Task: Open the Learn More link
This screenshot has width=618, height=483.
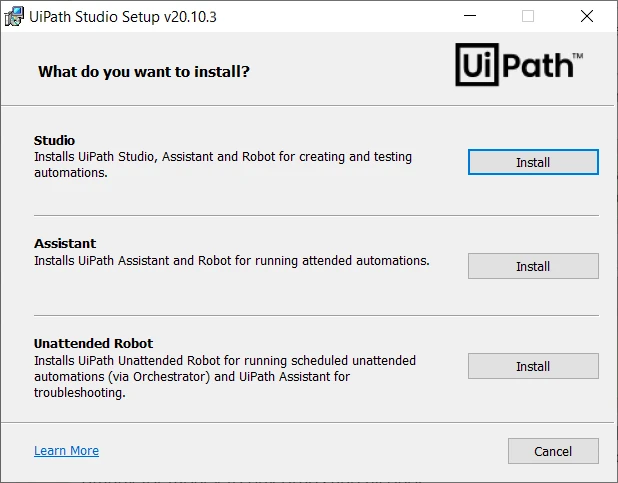Action: (66, 451)
